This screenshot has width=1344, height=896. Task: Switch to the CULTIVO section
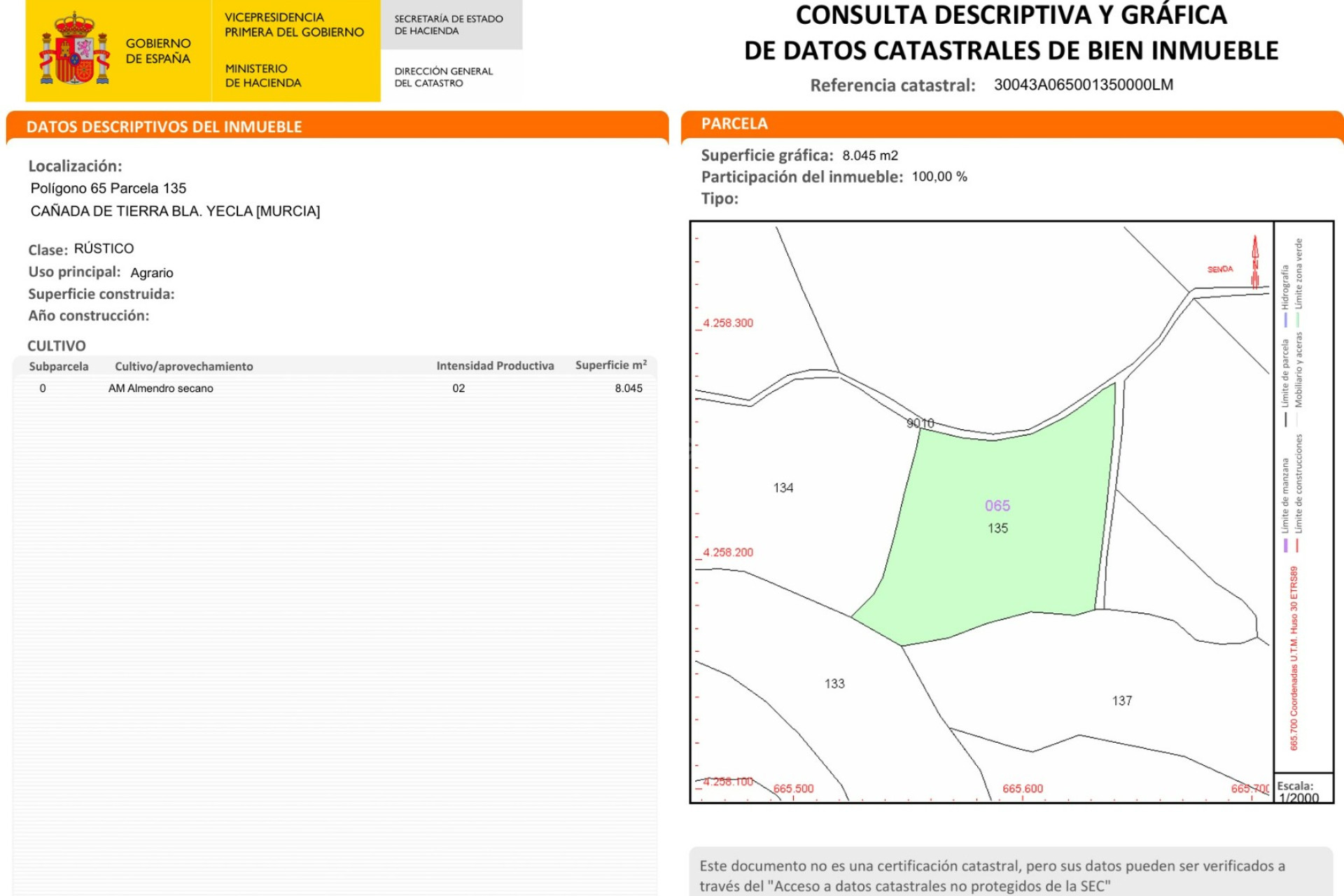coord(56,346)
